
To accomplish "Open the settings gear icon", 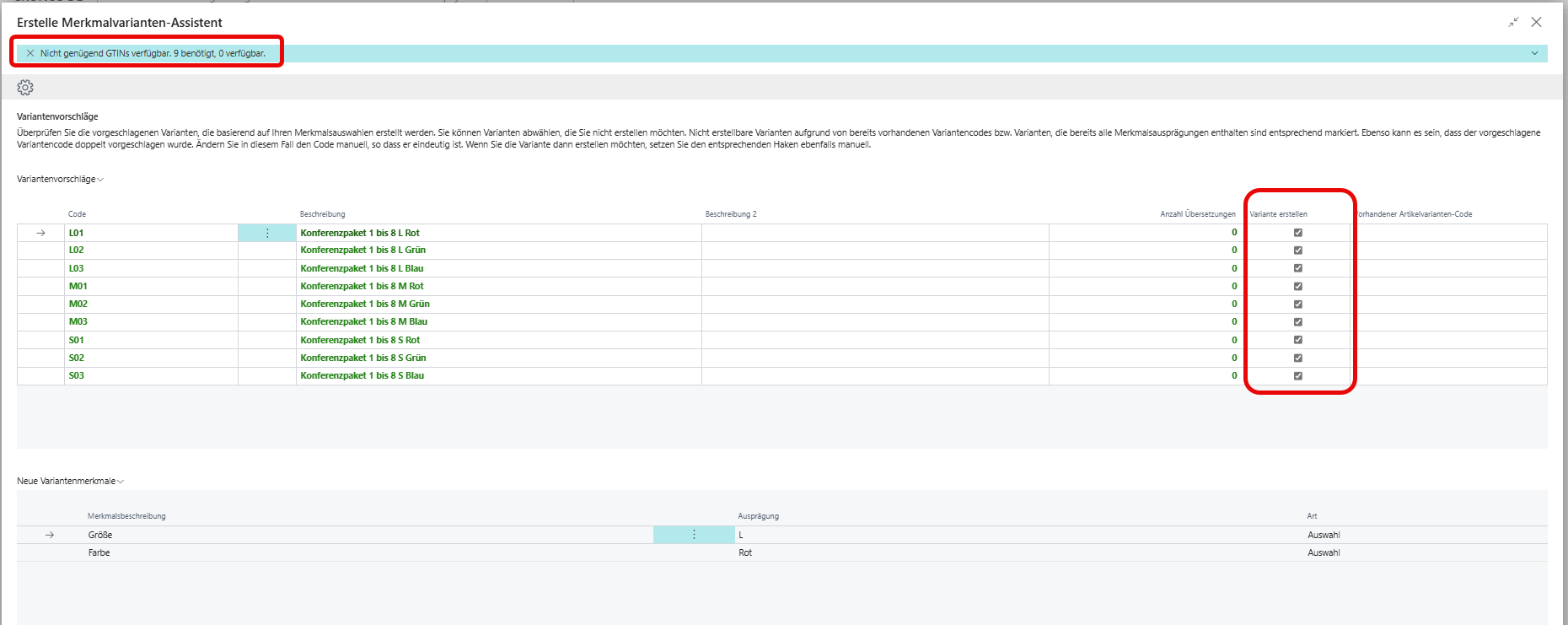I will [x=25, y=88].
